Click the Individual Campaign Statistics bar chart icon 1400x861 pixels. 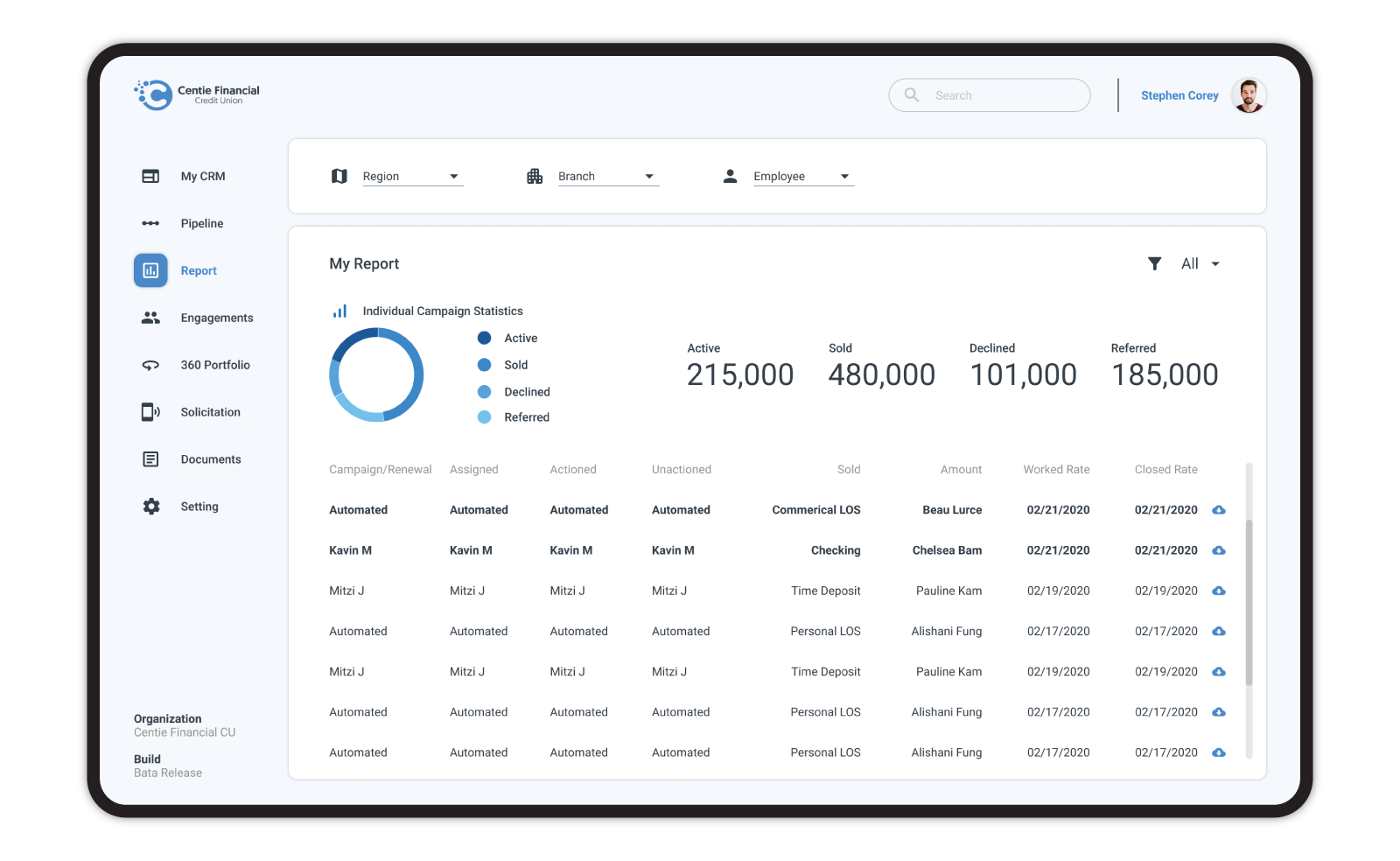pyautogui.click(x=339, y=311)
